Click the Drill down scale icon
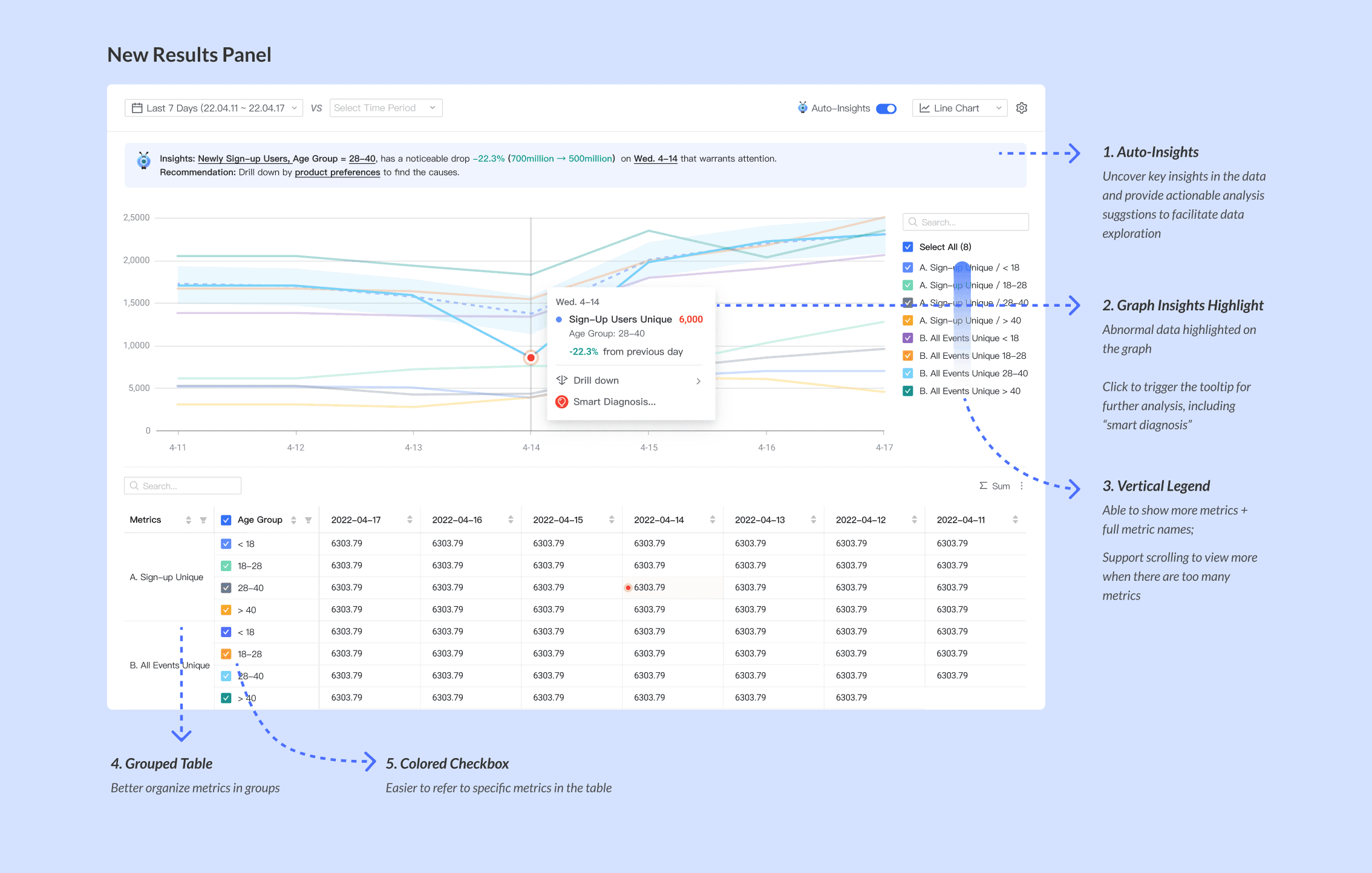Screen dimensions: 1372x873 (x=561, y=380)
